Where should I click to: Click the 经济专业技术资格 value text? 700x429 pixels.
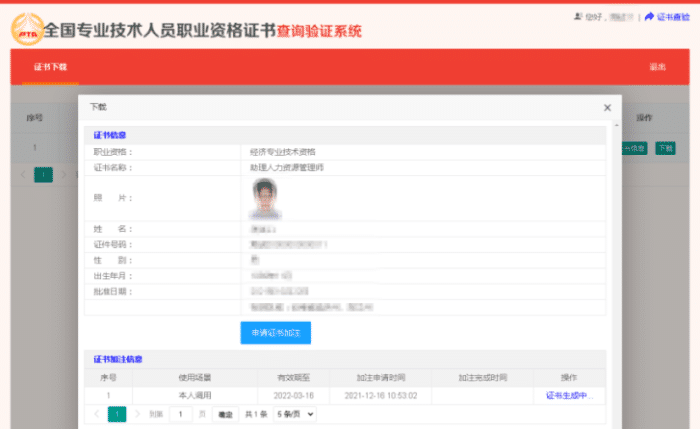point(283,152)
